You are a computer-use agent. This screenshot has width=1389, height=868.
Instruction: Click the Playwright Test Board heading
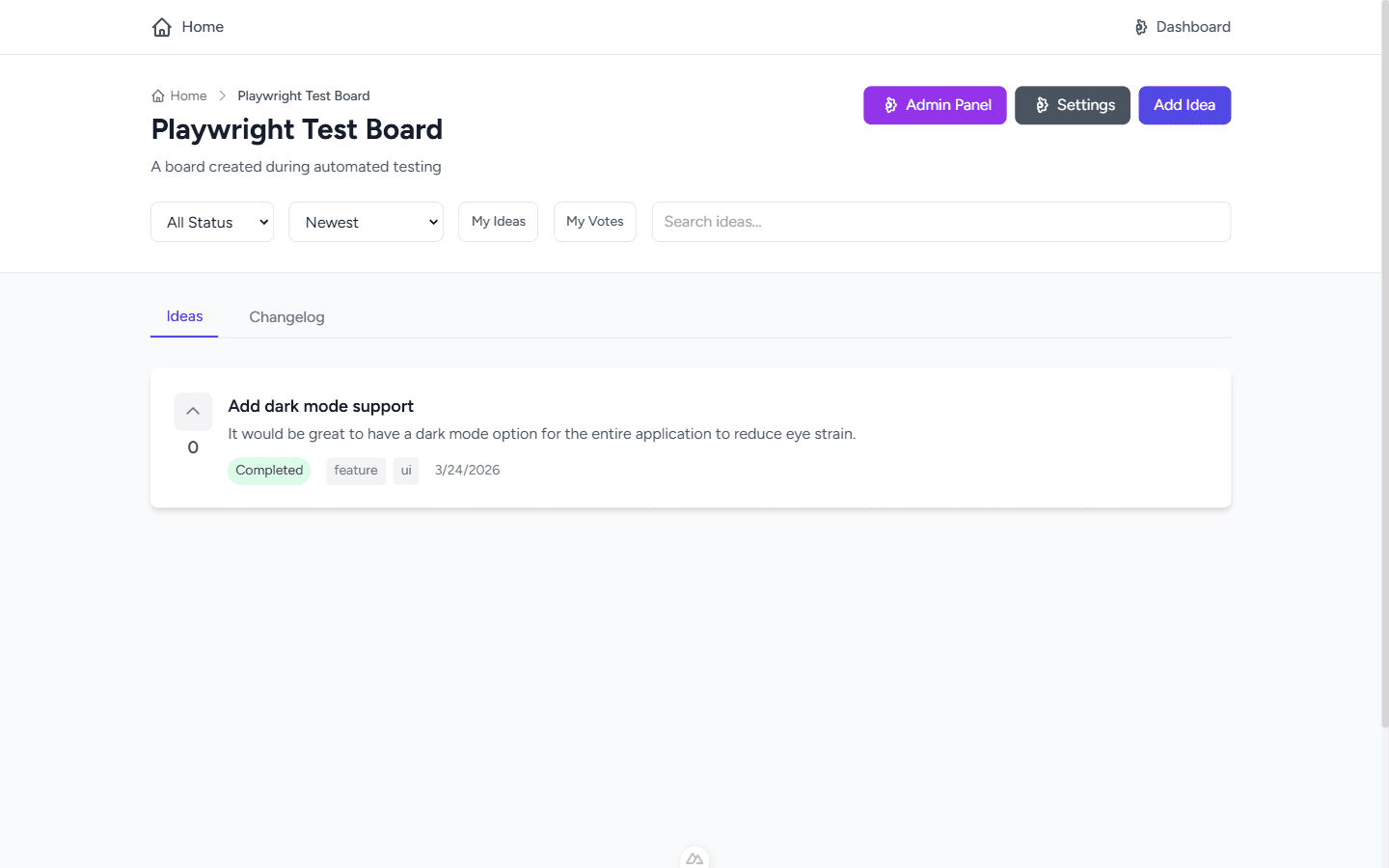tap(297, 129)
